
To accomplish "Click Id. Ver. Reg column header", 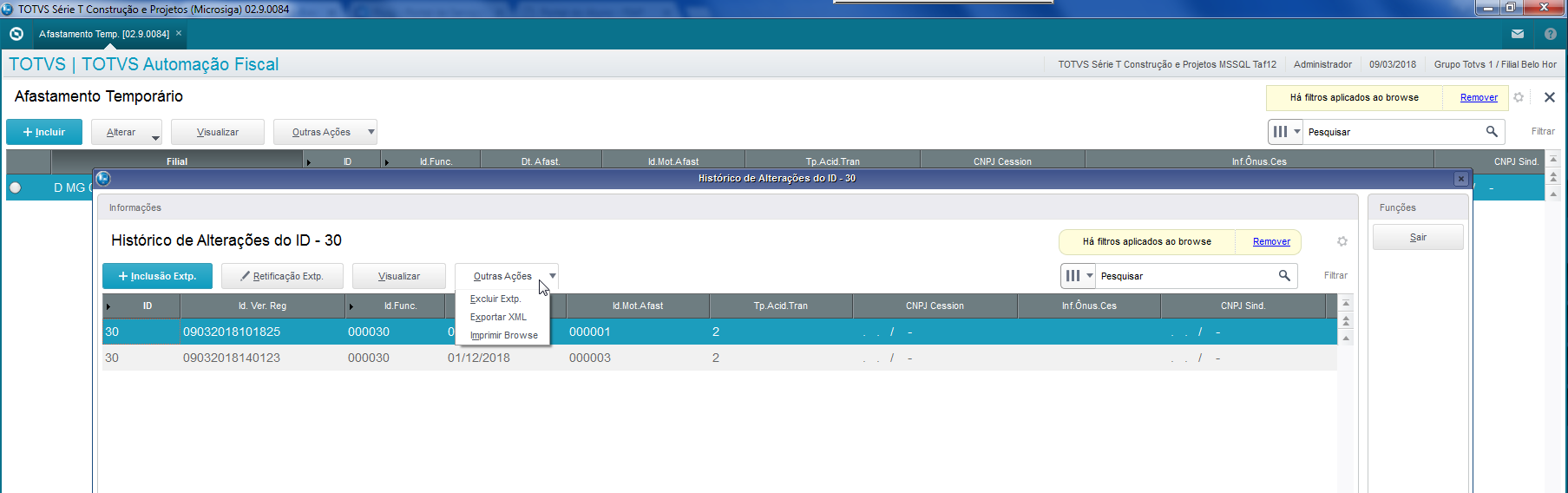I will click(x=262, y=306).
